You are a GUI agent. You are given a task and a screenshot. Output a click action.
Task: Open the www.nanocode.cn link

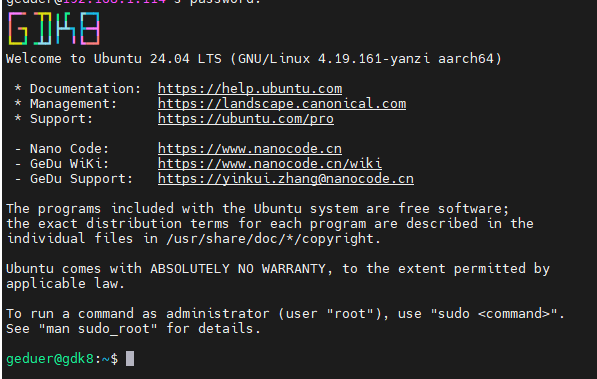point(250,149)
